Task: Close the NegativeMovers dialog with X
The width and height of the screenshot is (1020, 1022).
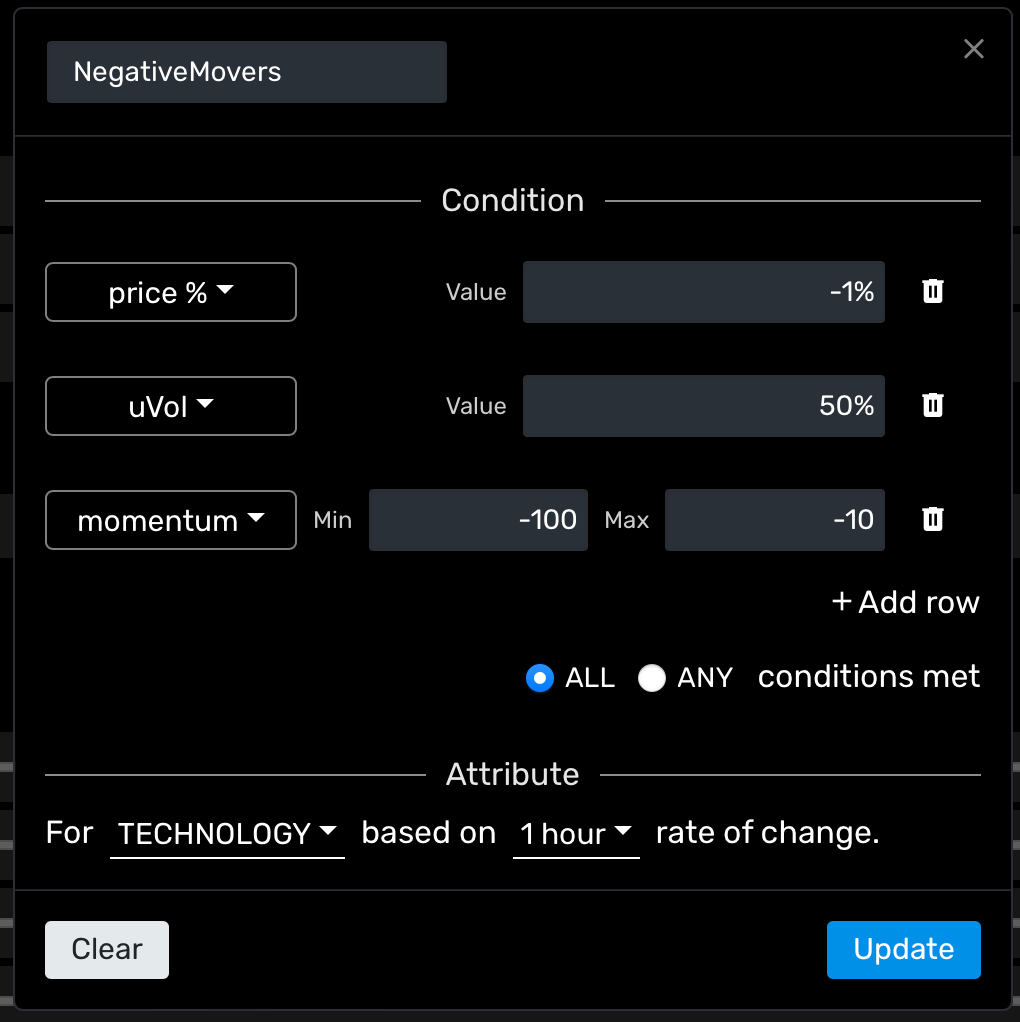Action: click(973, 49)
